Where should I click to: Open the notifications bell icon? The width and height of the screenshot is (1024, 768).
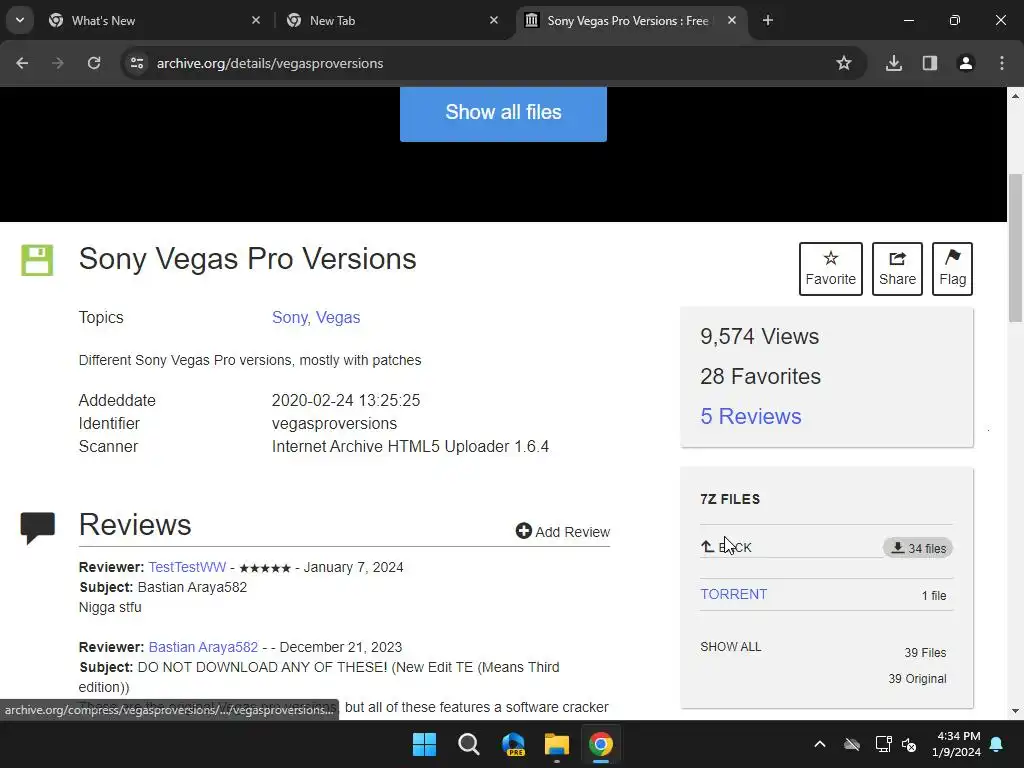[997, 744]
